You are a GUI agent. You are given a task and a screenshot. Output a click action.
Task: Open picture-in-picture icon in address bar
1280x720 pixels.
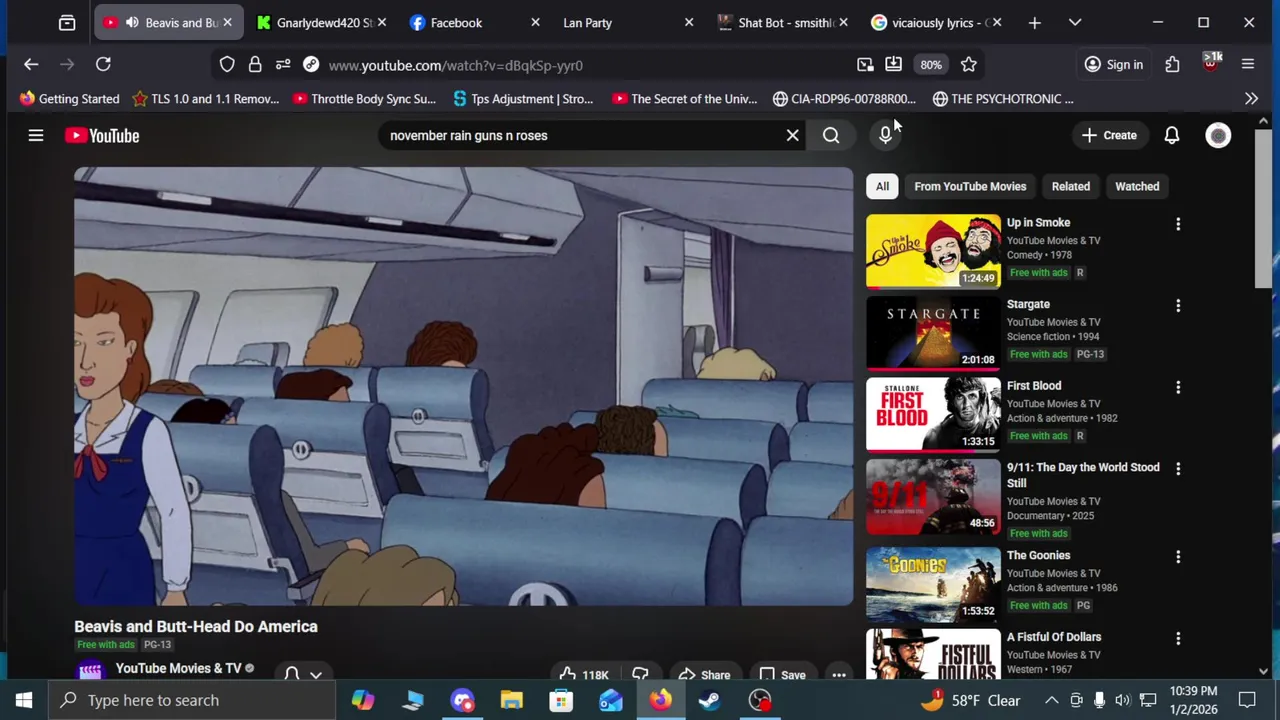pyautogui.click(x=865, y=65)
